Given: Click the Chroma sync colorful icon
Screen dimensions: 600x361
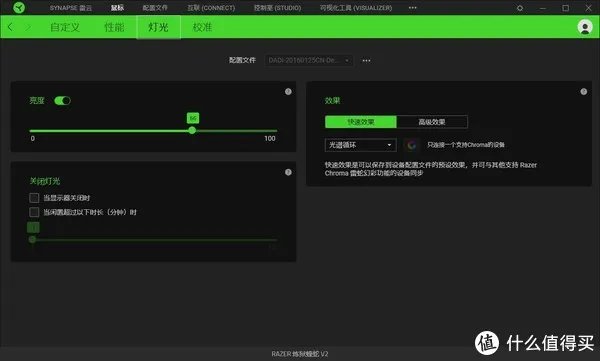Looking at the screenshot, I should [412, 145].
